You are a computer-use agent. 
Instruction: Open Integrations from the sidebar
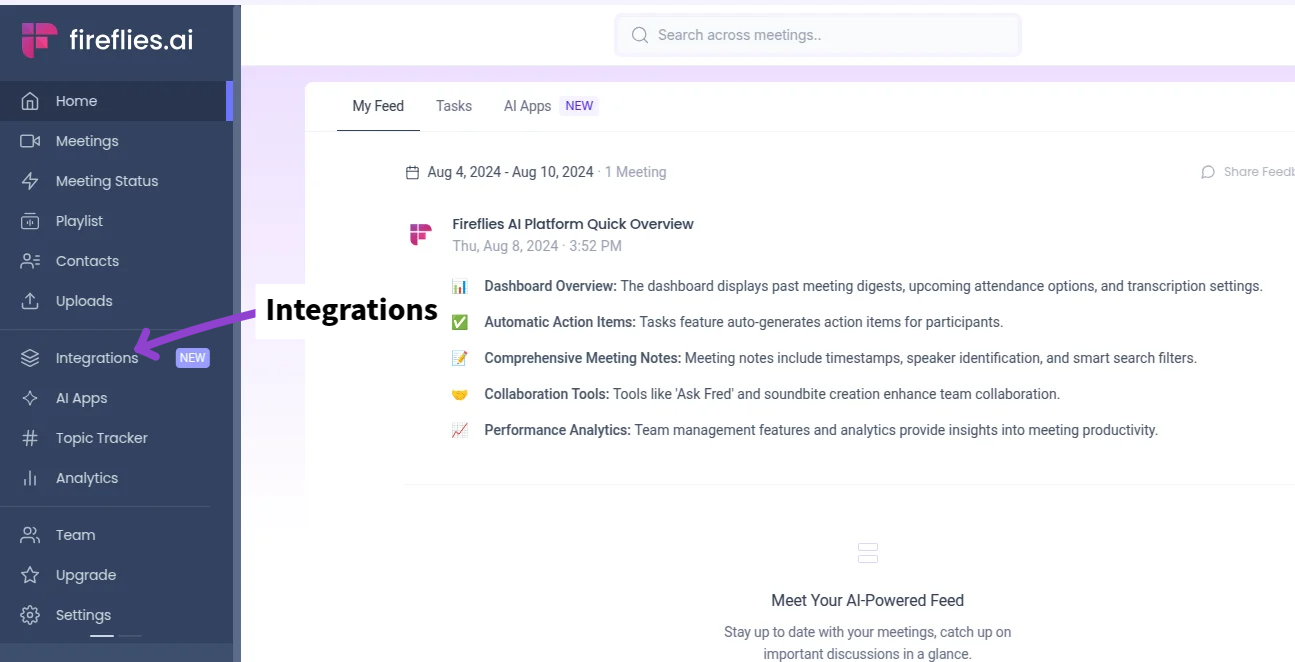[x=97, y=357]
